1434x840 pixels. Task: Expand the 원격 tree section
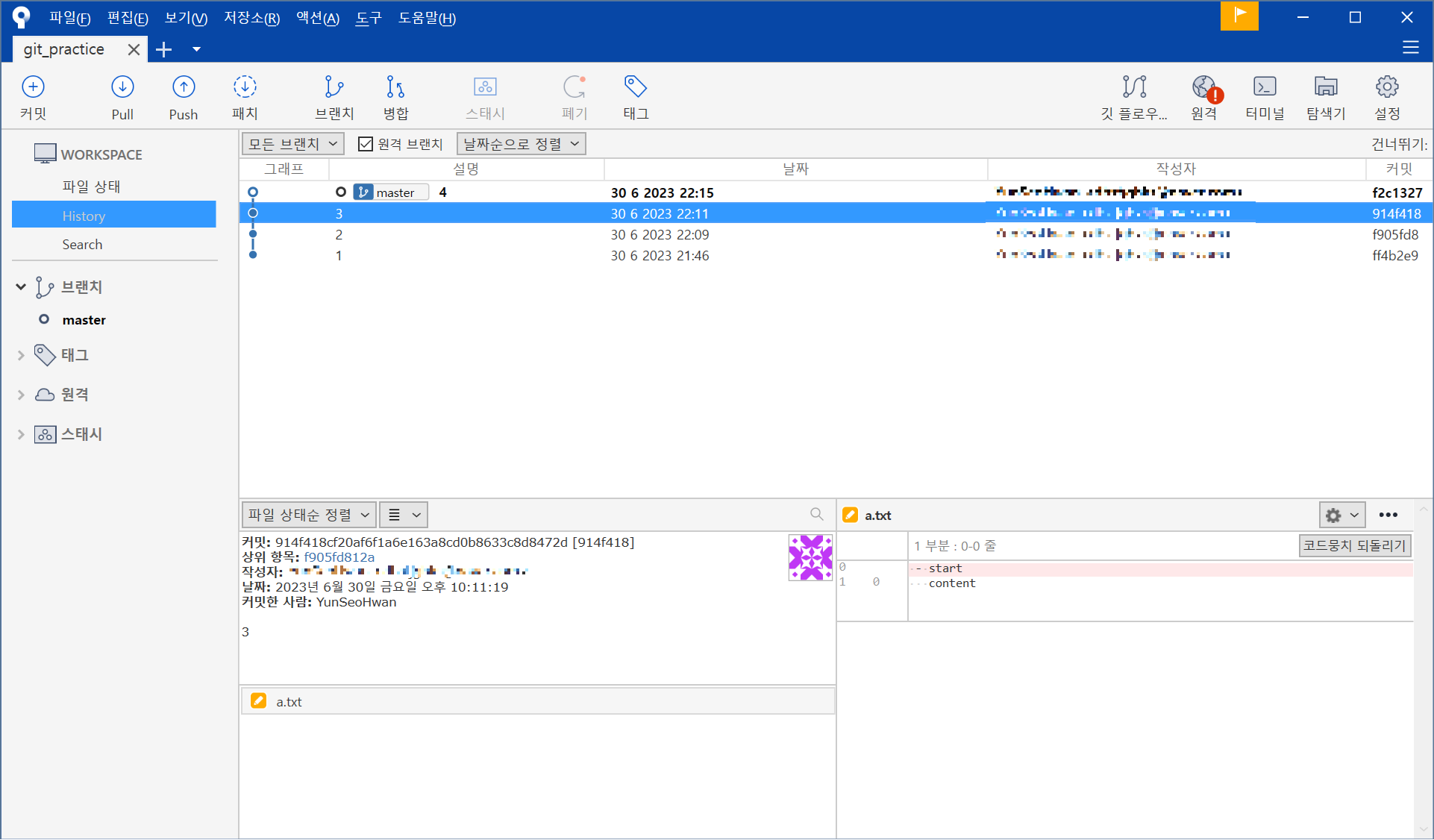(21, 395)
